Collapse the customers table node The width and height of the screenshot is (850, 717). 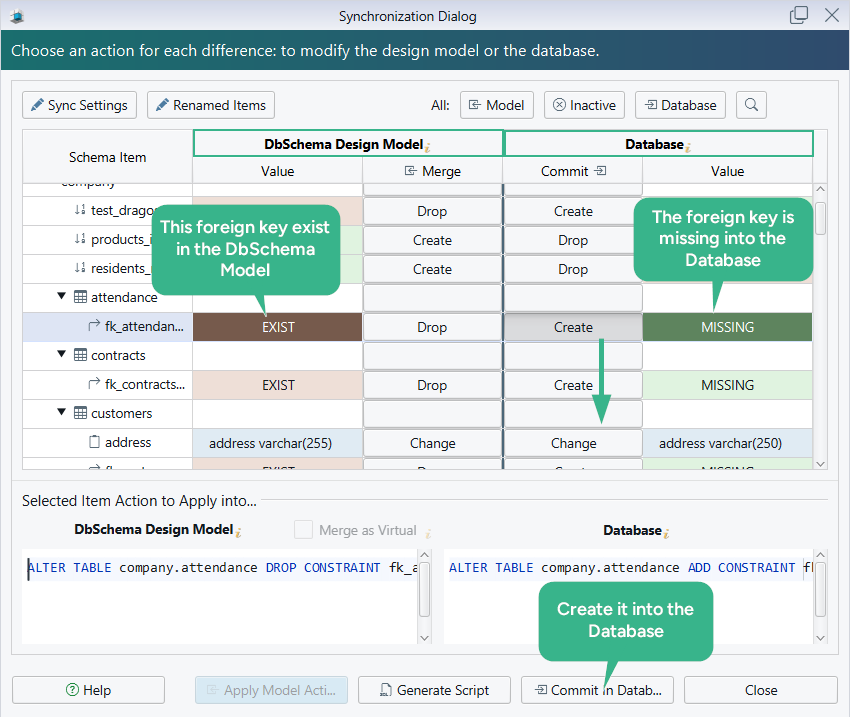[x=62, y=412]
